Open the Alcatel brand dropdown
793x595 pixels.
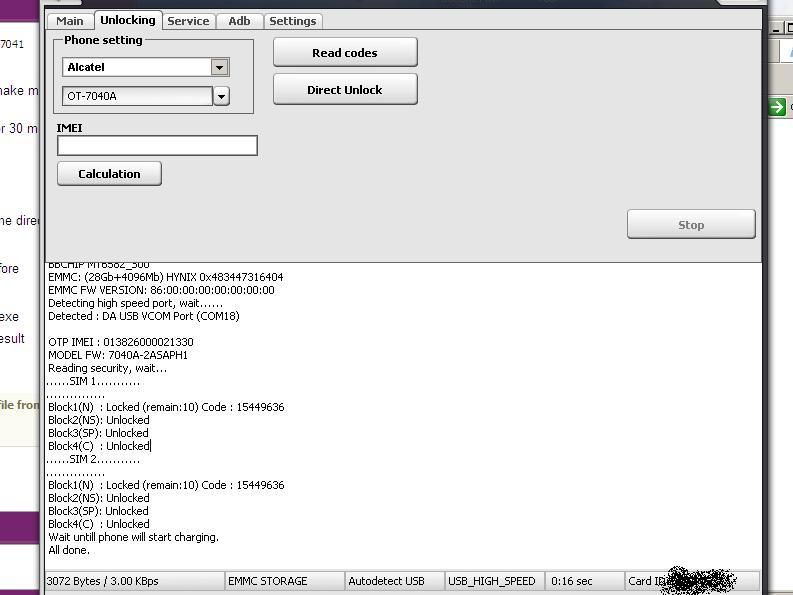tap(219, 67)
